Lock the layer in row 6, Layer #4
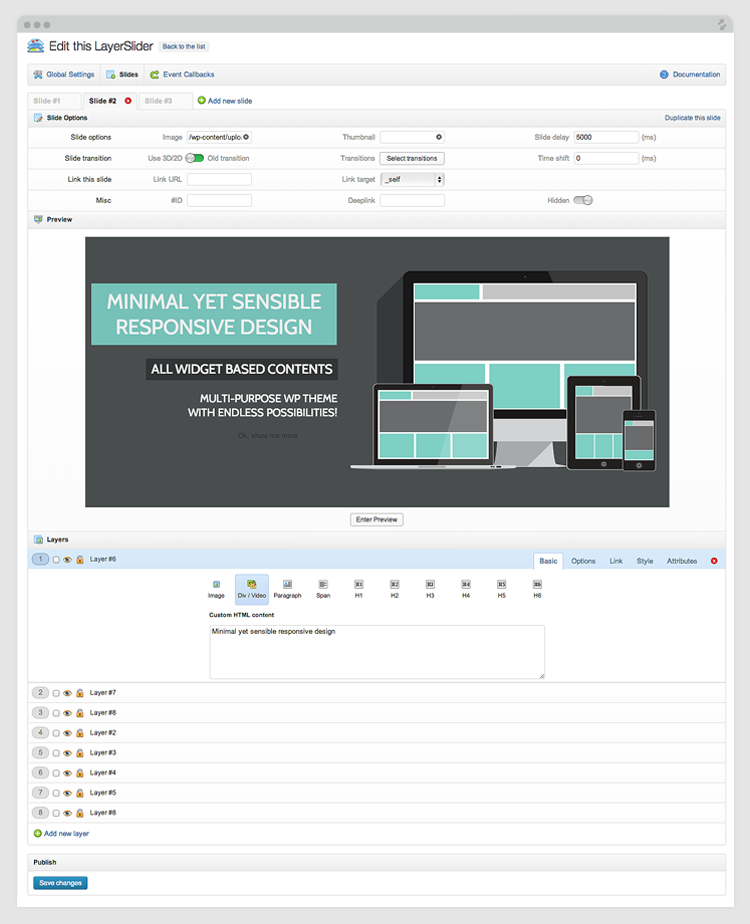The image size is (750, 924). 80,773
